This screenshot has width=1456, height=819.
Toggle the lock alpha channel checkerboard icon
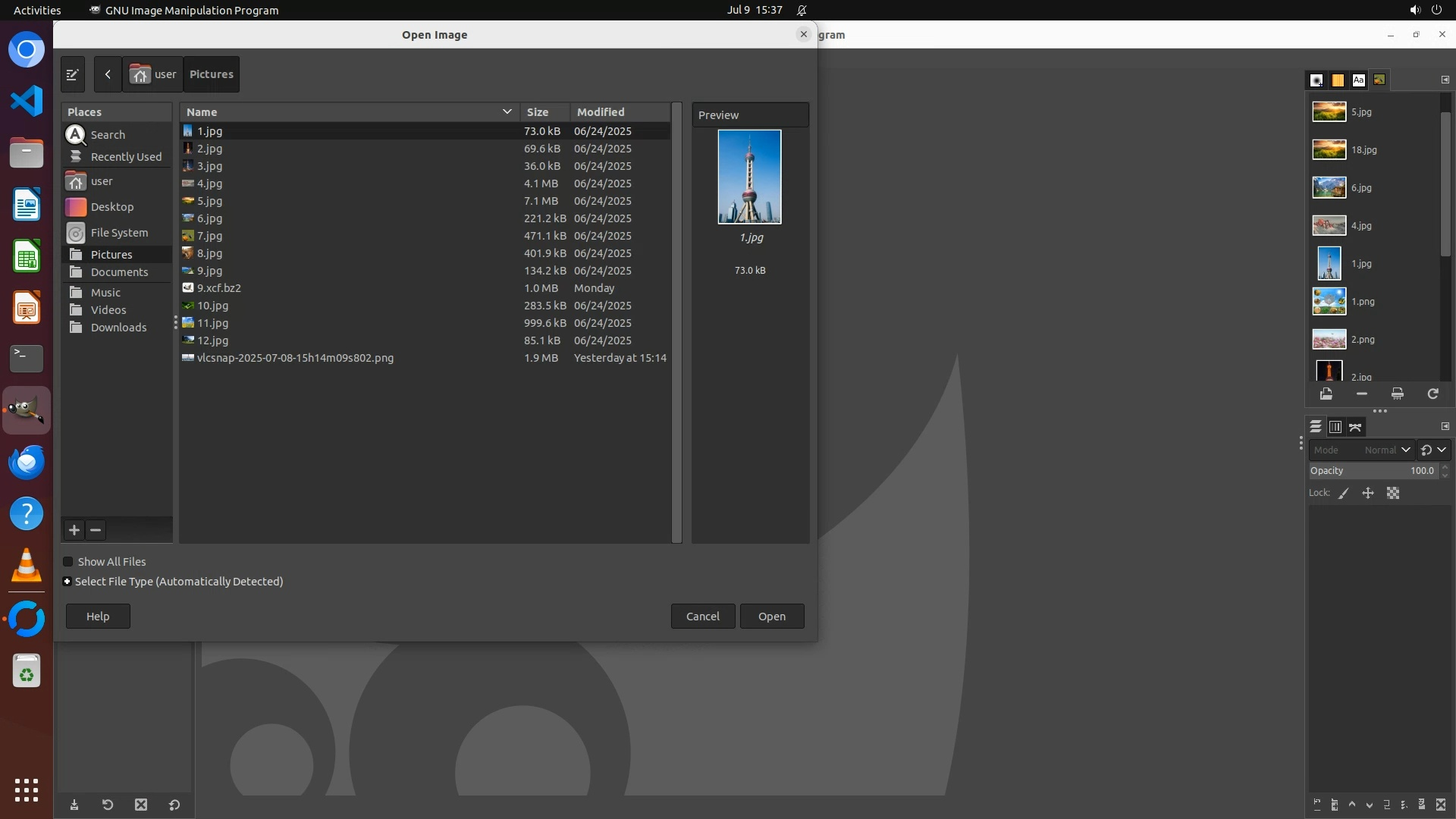[x=1393, y=493]
